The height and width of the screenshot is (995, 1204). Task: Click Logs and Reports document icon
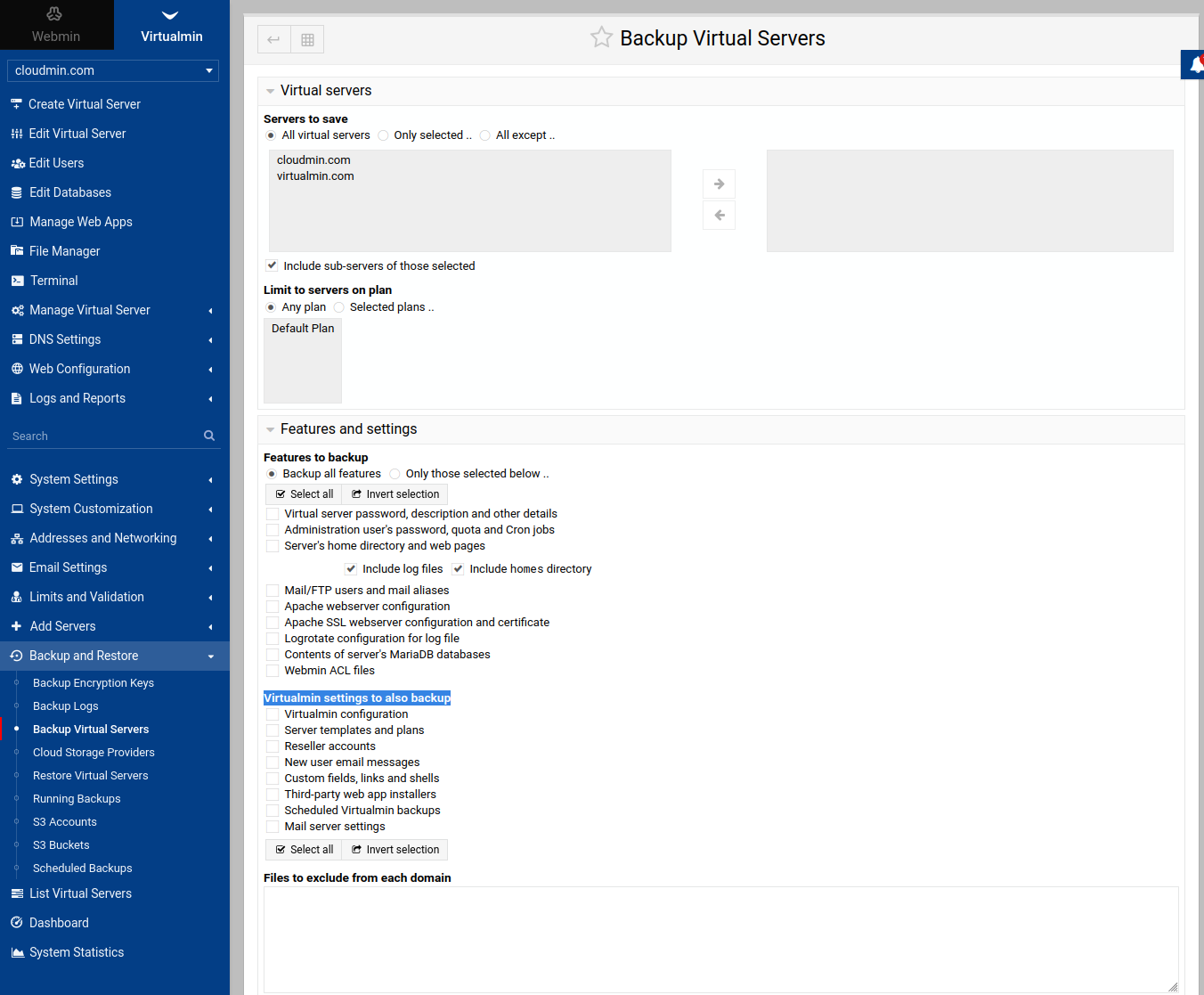(x=16, y=398)
